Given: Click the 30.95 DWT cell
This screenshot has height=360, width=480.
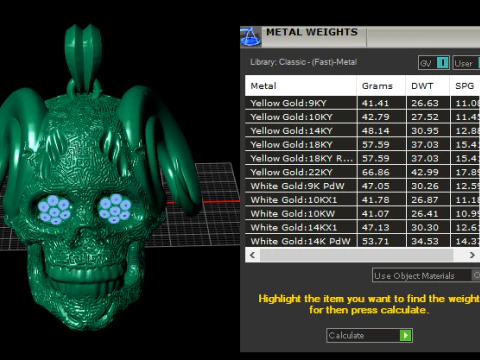Looking at the screenshot, I should click(428, 131).
